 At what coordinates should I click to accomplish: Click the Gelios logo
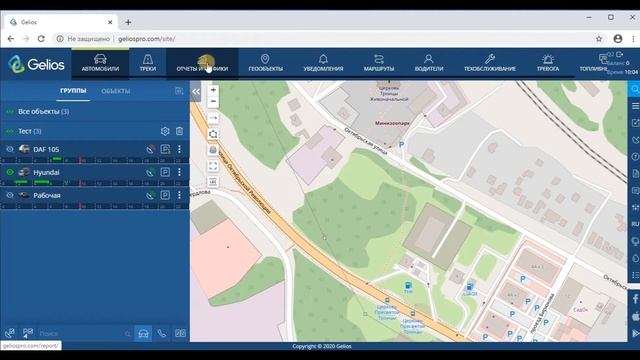point(36,64)
